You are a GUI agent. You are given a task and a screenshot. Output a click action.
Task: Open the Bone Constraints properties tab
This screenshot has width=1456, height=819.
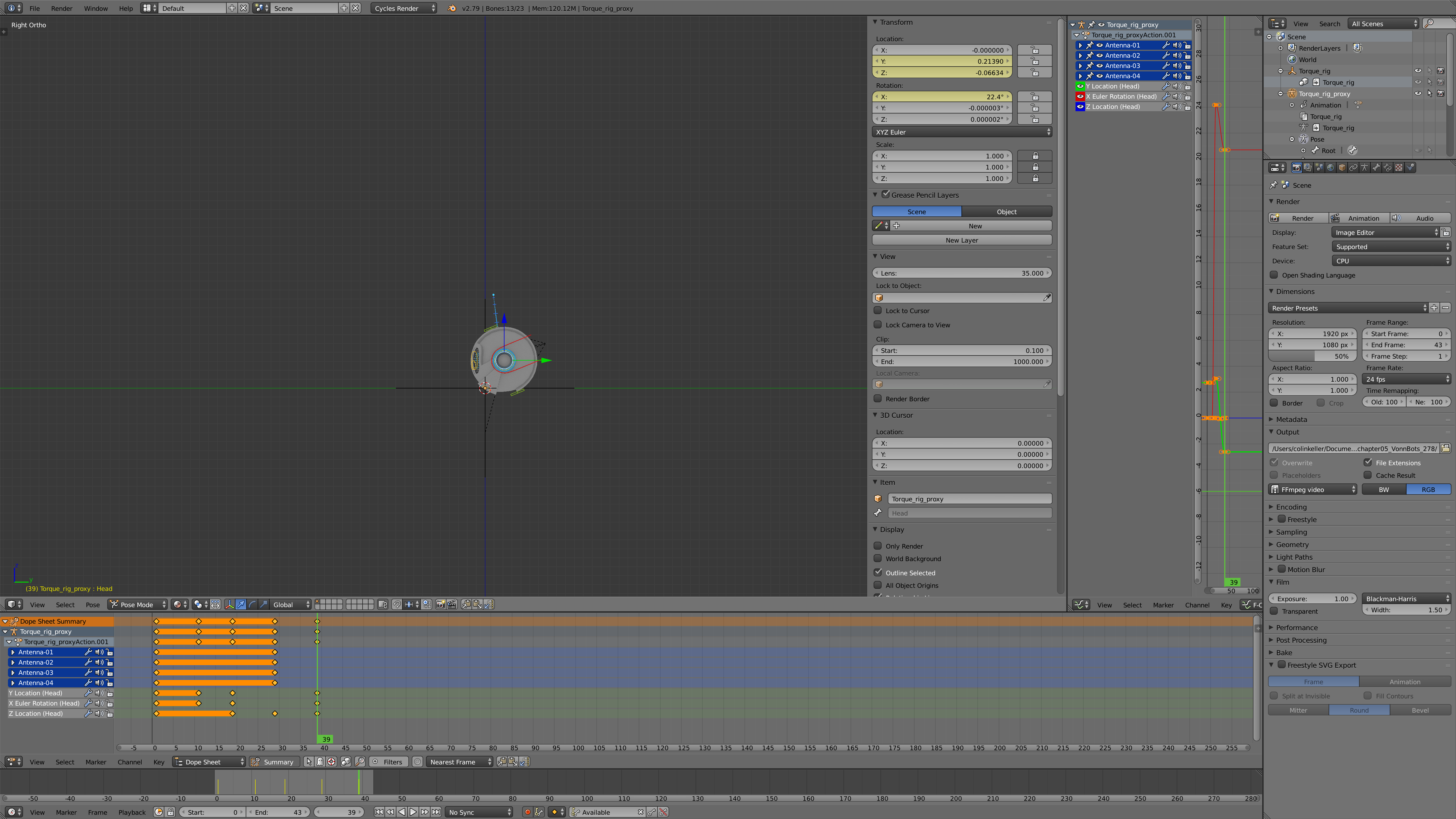click(1388, 167)
